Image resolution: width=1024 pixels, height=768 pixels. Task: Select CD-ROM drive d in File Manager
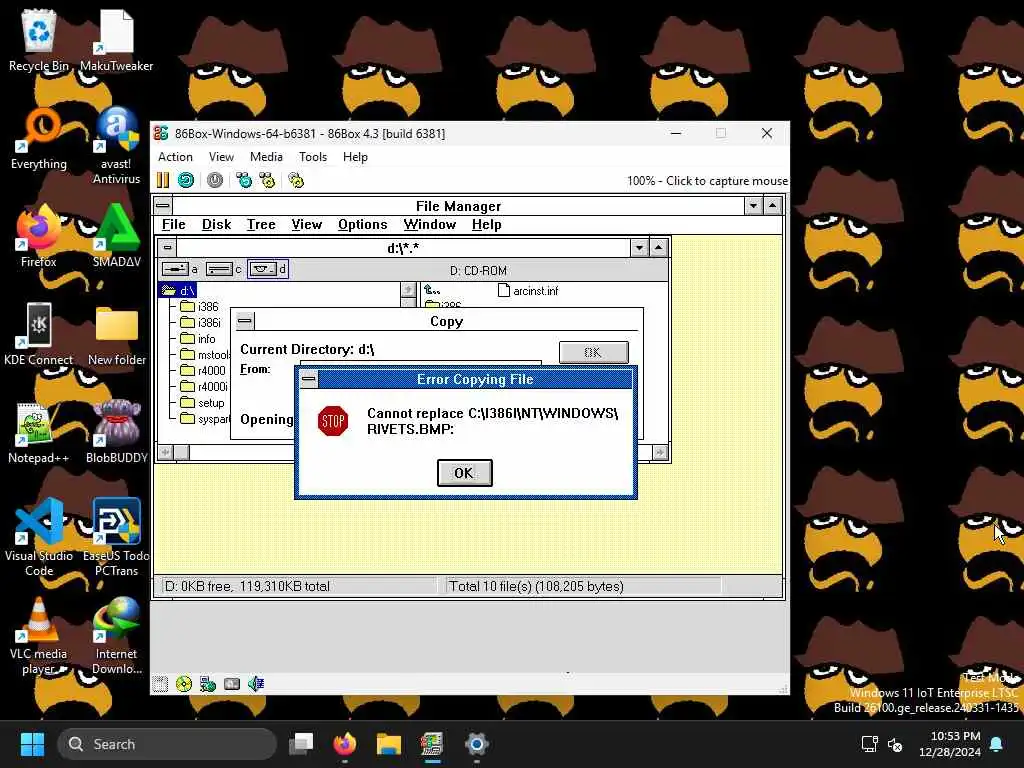(268, 269)
